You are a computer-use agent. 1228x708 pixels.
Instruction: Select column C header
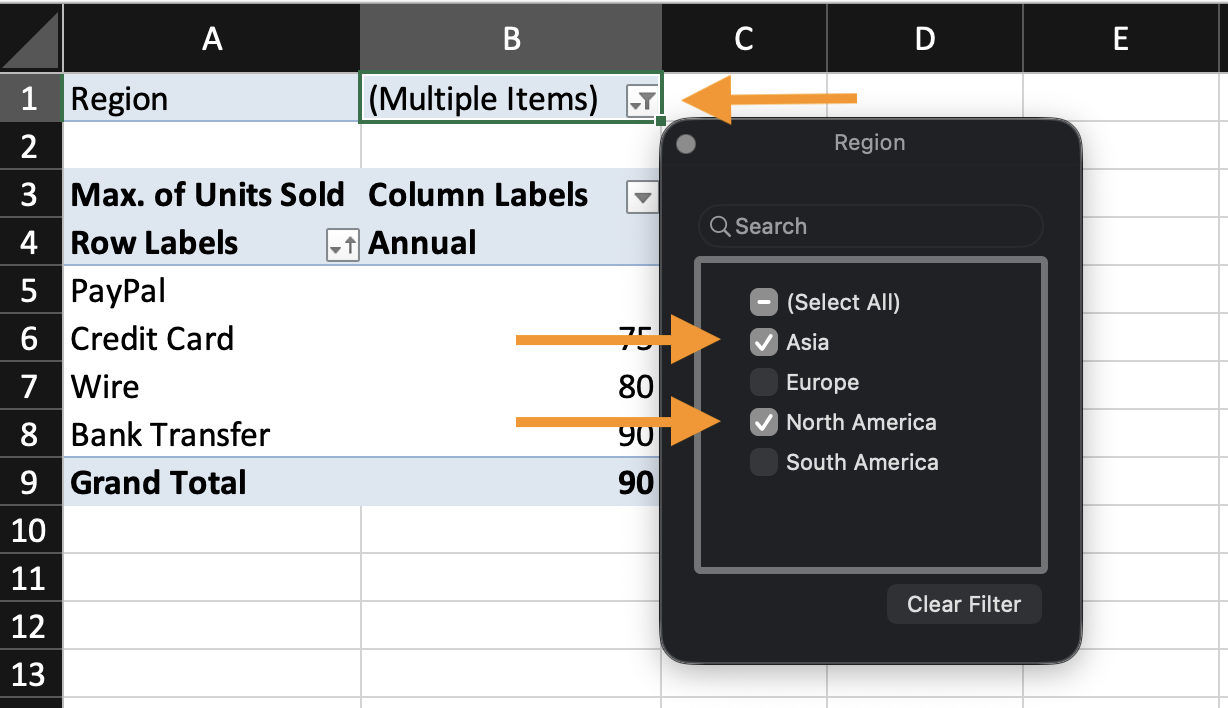pyautogui.click(x=743, y=39)
